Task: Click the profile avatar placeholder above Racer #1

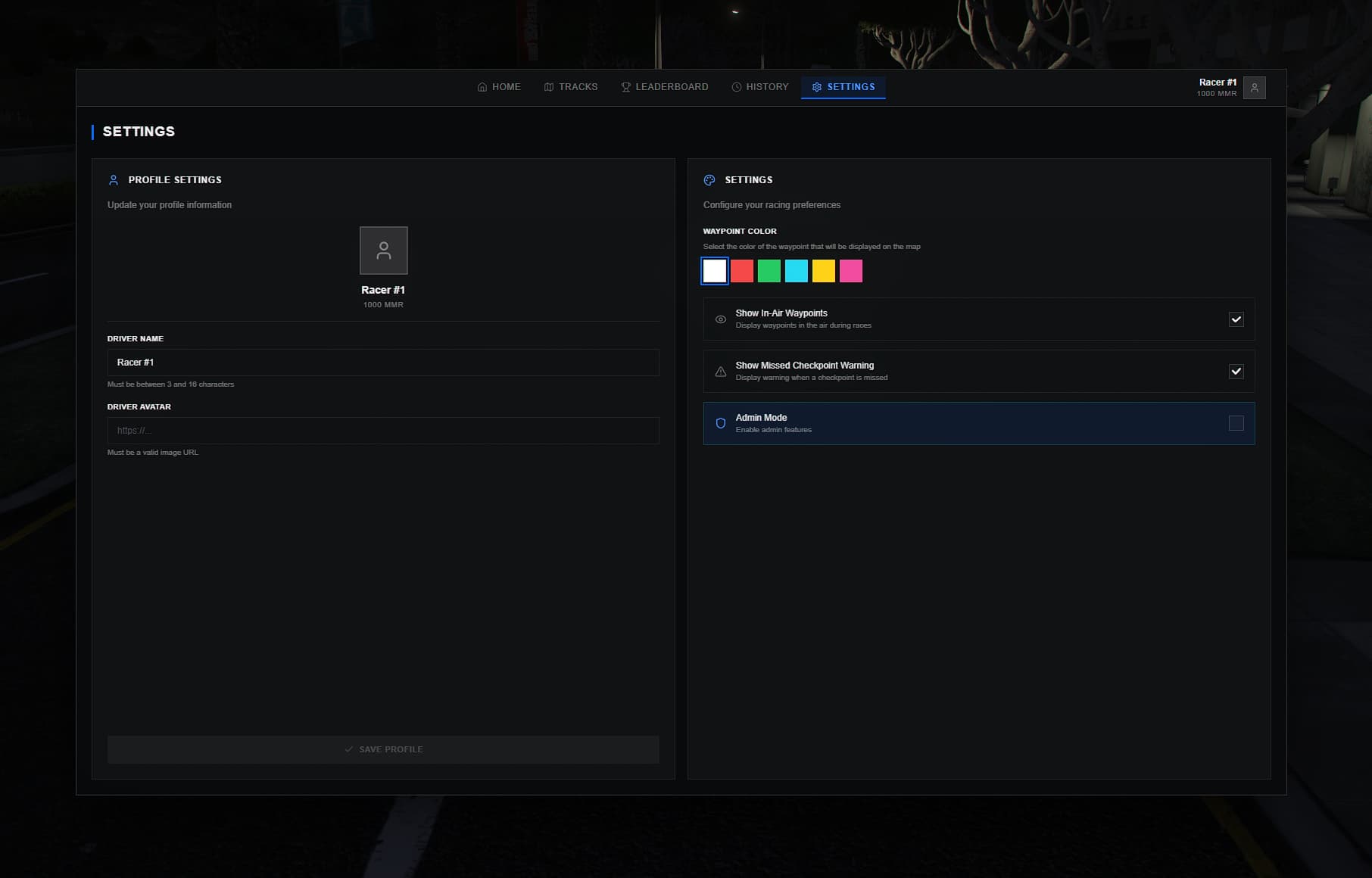Action: 383,251
